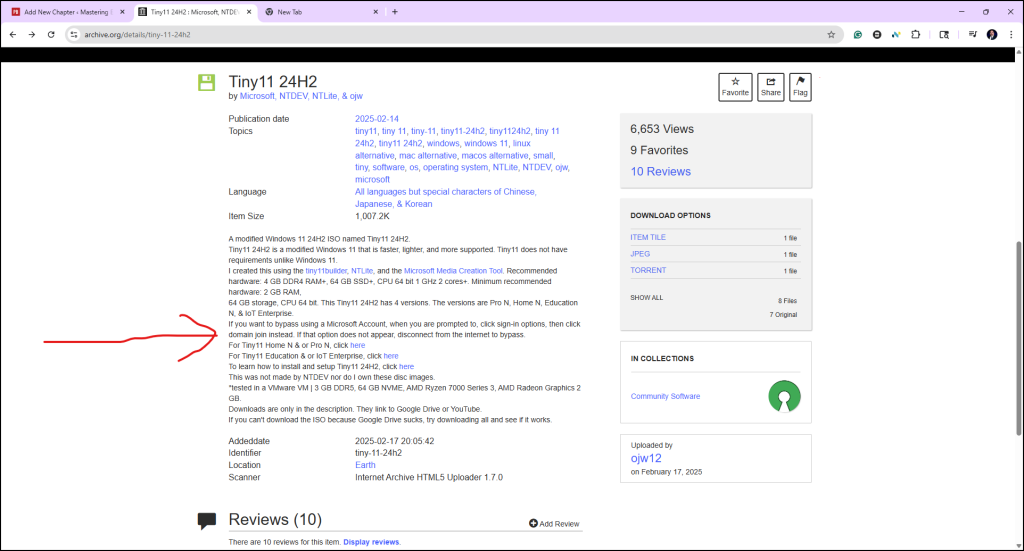Reload the page with the refresh icon
The image size is (1024, 551).
(x=51, y=35)
